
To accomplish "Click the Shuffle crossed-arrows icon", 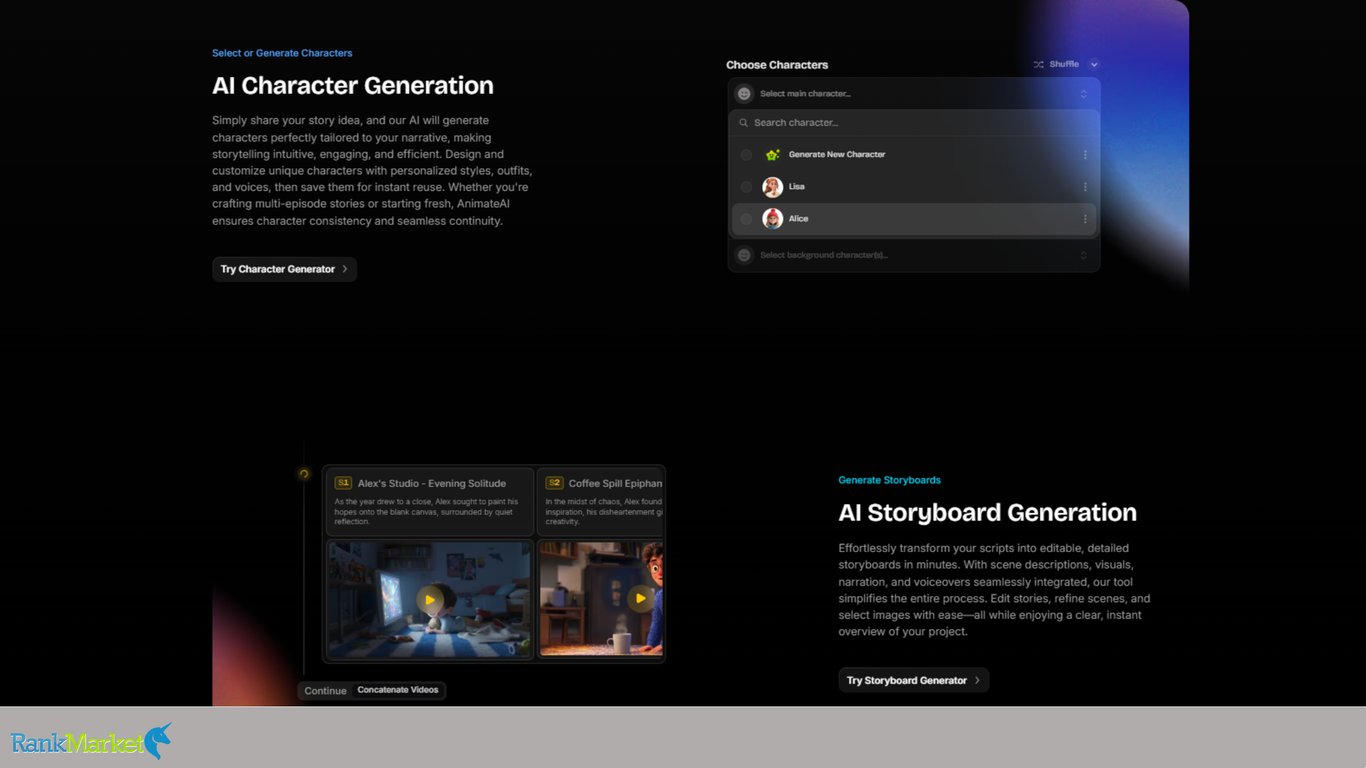I will pos(1038,64).
